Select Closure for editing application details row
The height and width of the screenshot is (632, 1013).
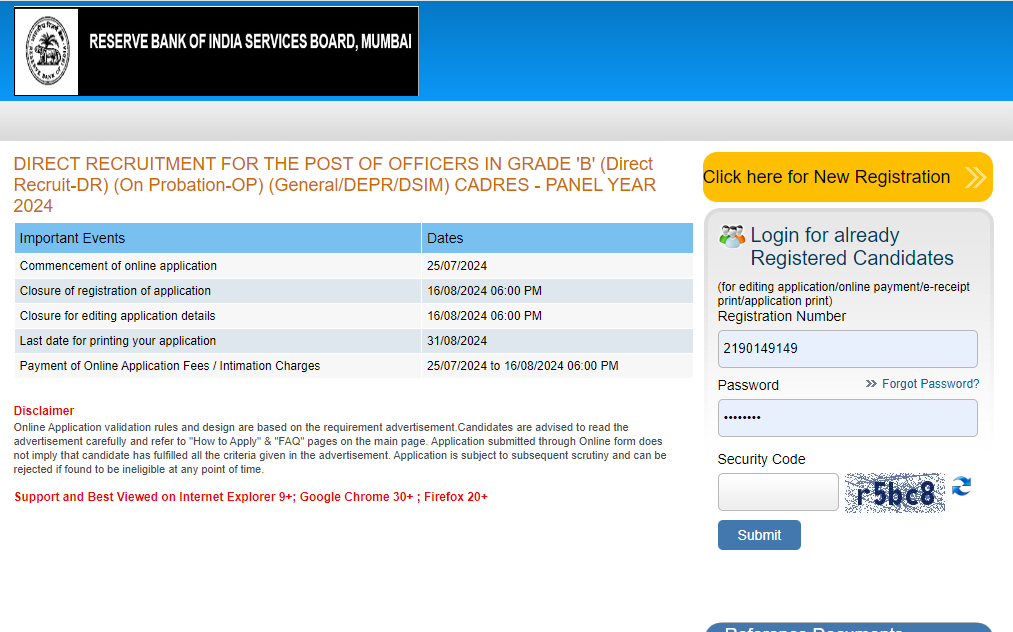coord(353,316)
